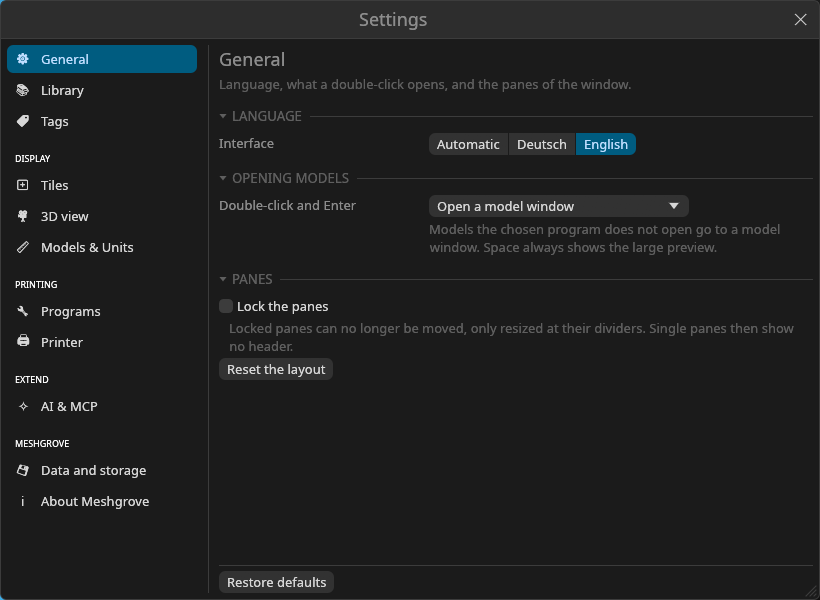The image size is (820, 600).
Task: Click the Settings title bar text
Action: coord(393,20)
